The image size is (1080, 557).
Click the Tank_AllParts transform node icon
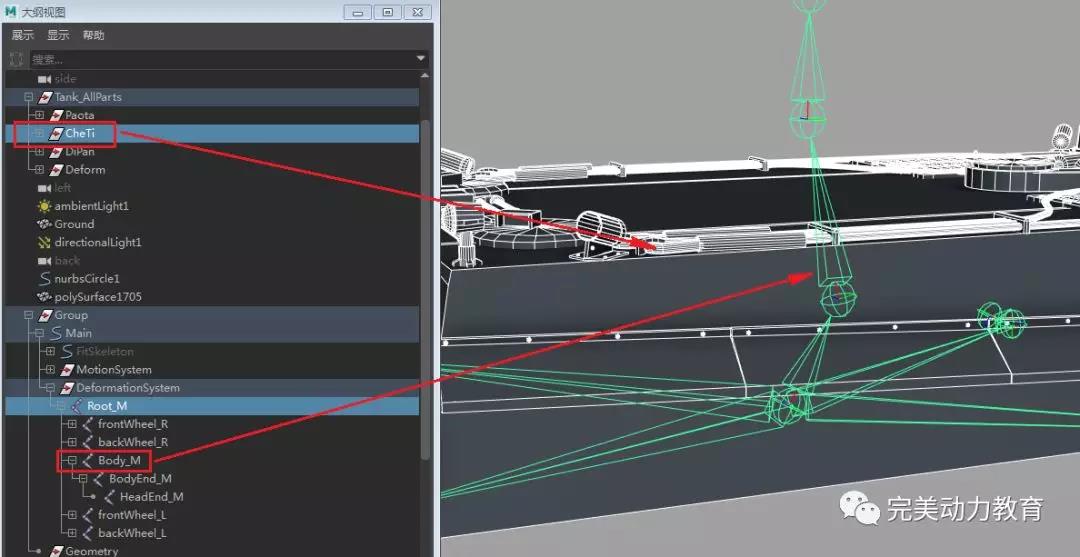[x=46, y=97]
